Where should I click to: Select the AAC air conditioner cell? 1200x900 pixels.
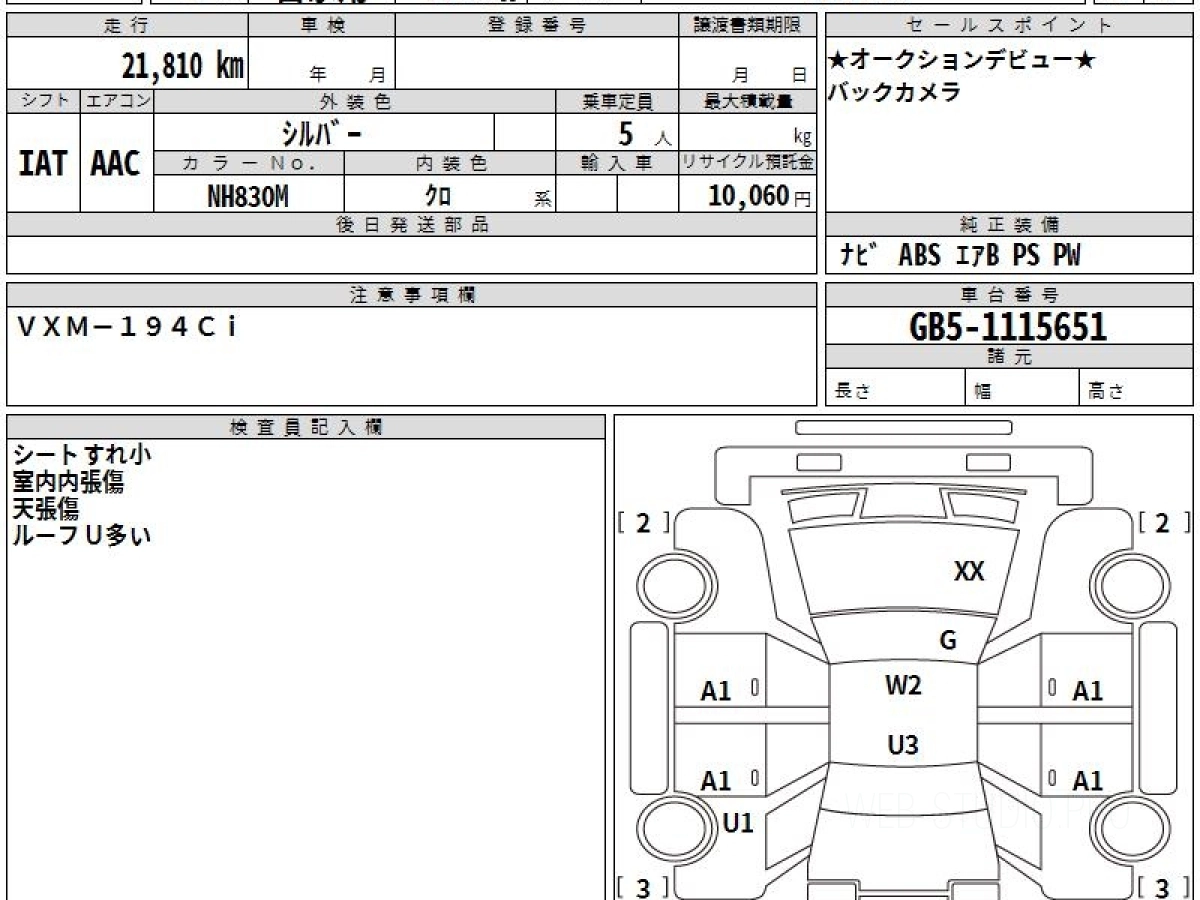116,164
